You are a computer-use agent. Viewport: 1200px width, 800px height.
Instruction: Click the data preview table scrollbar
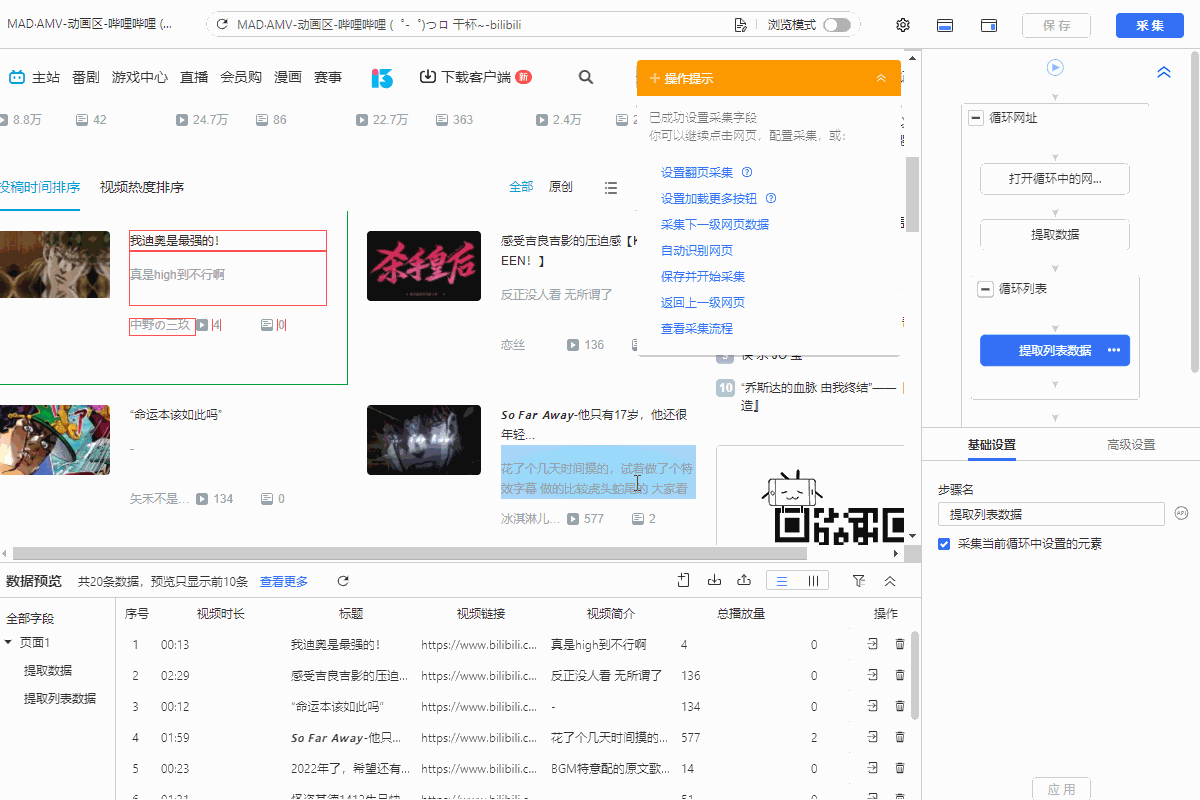point(914,674)
